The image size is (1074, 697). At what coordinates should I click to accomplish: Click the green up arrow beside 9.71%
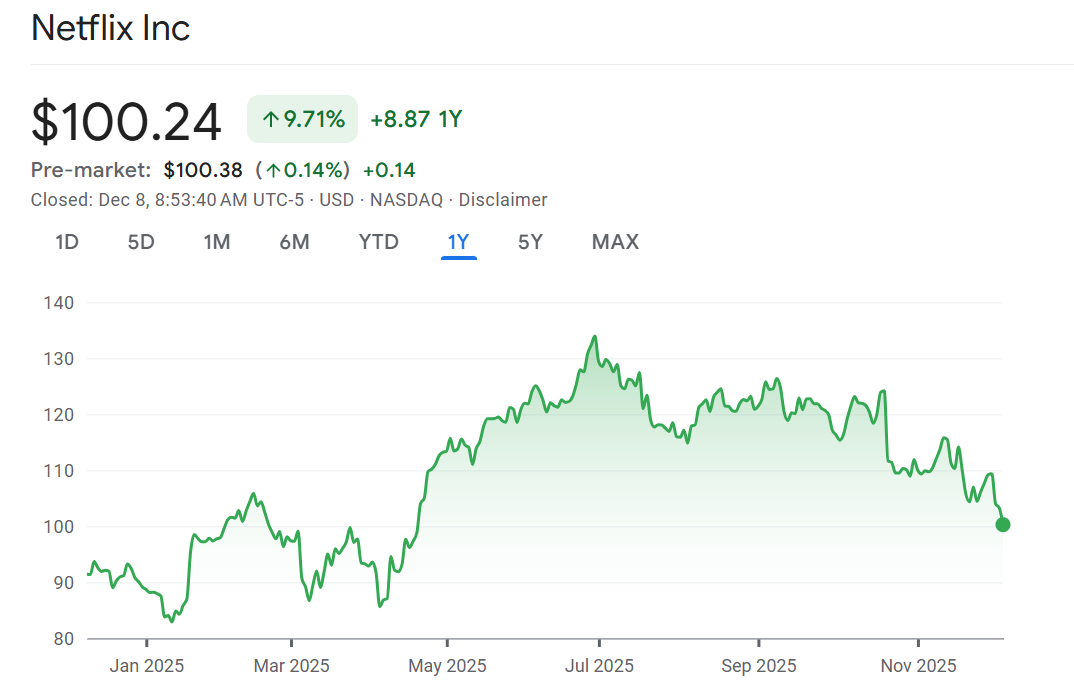point(270,120)
